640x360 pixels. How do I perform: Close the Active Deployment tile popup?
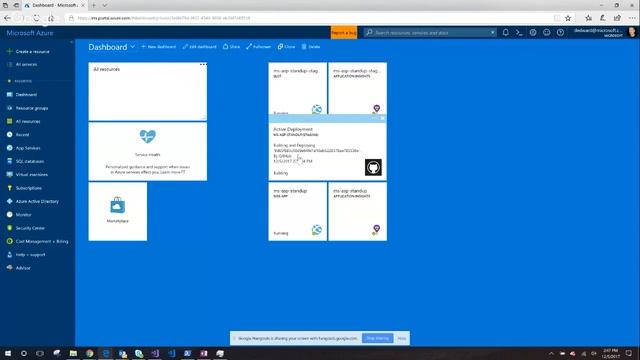click(x=382, y=118)
